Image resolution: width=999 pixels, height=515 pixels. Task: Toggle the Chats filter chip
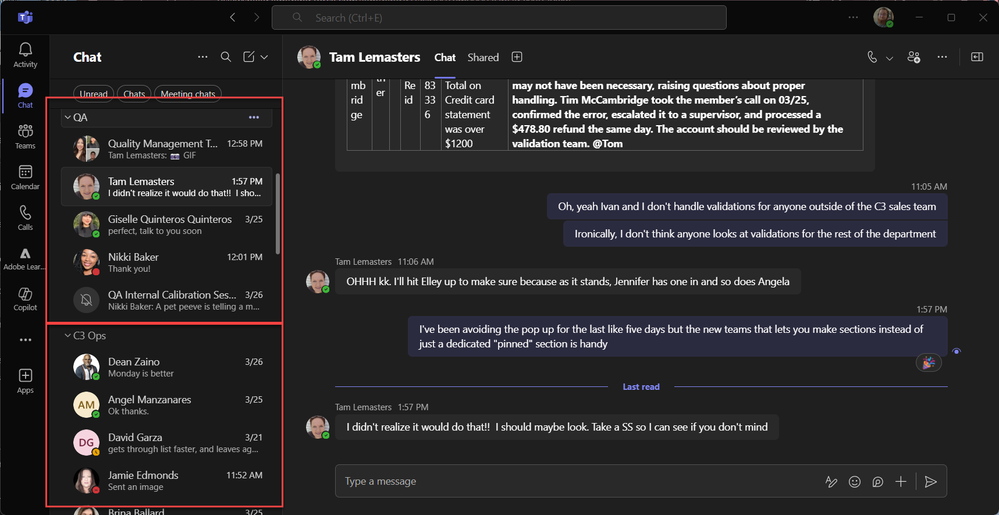click(134, 95)
